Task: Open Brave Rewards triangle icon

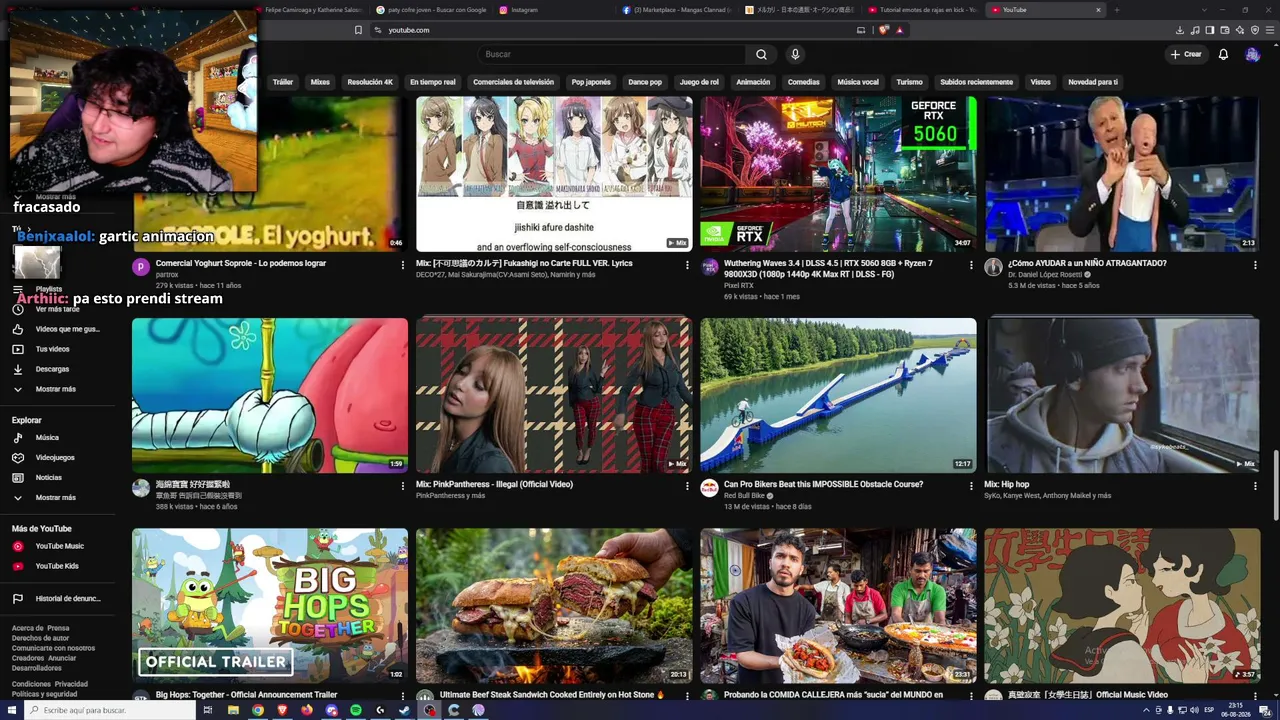Action: point(900,30)
